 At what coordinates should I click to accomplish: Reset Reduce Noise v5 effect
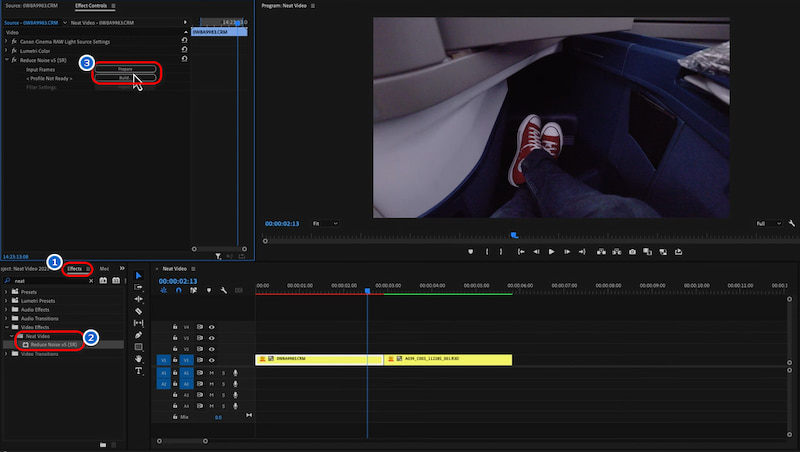click(x=184, y=59)
